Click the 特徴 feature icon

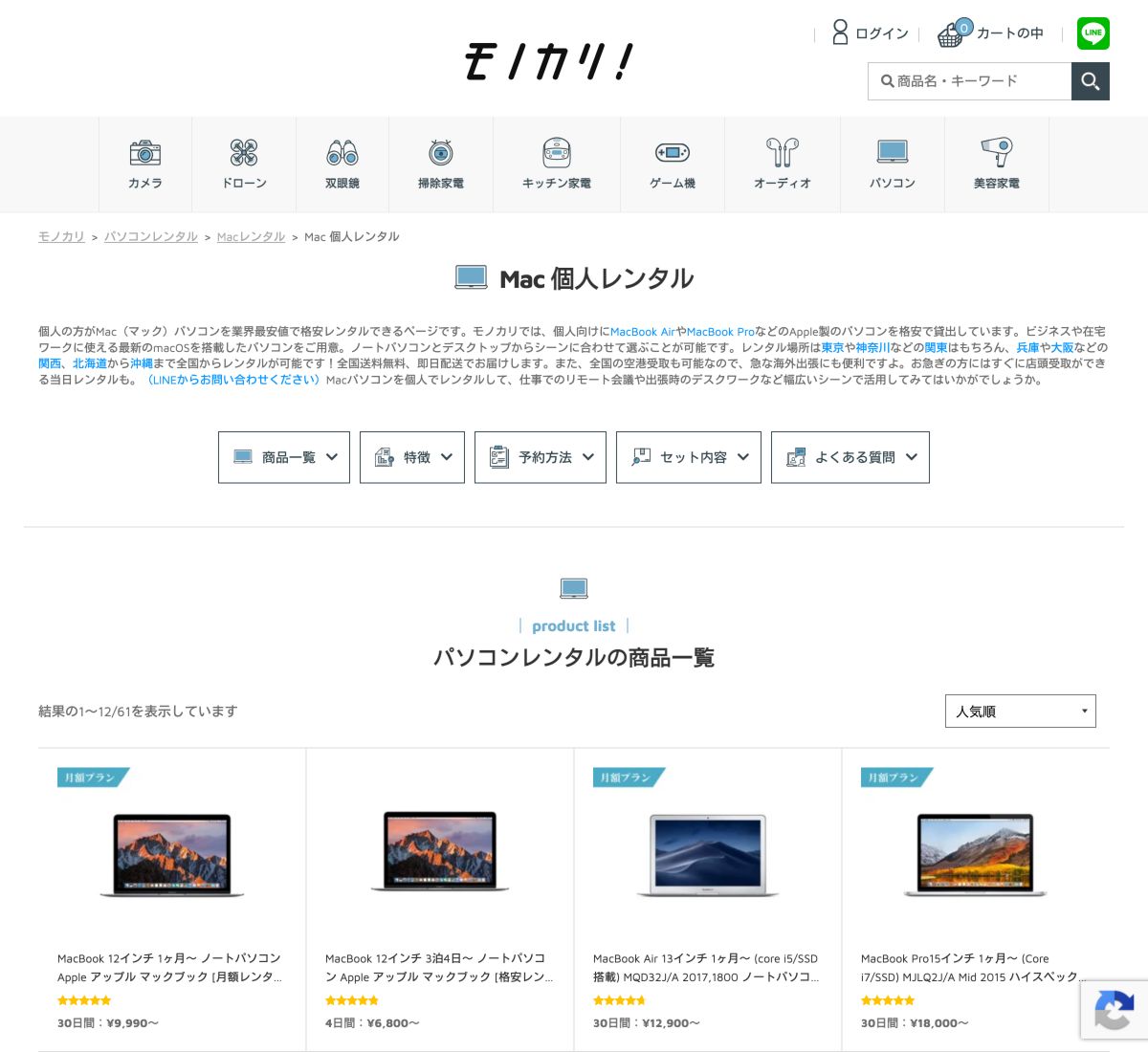(385, 457)
